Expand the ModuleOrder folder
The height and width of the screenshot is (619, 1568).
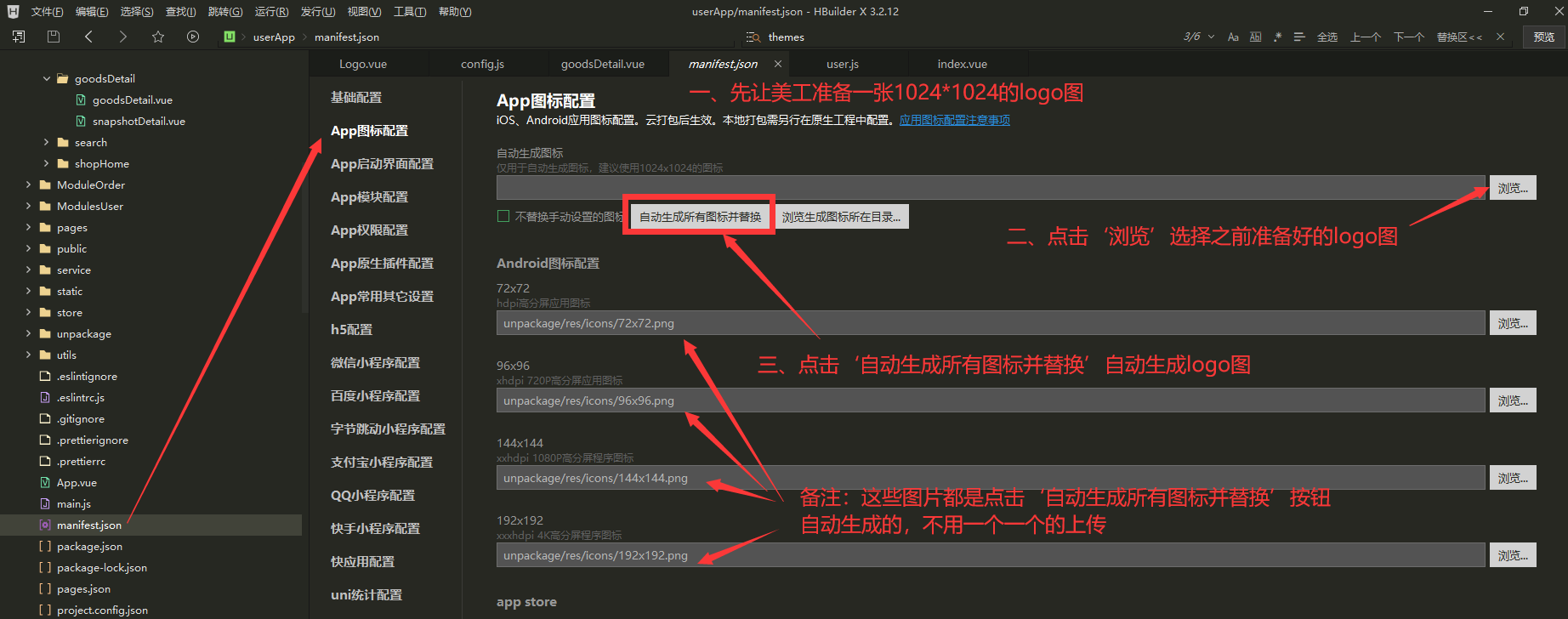click(29, 185)
